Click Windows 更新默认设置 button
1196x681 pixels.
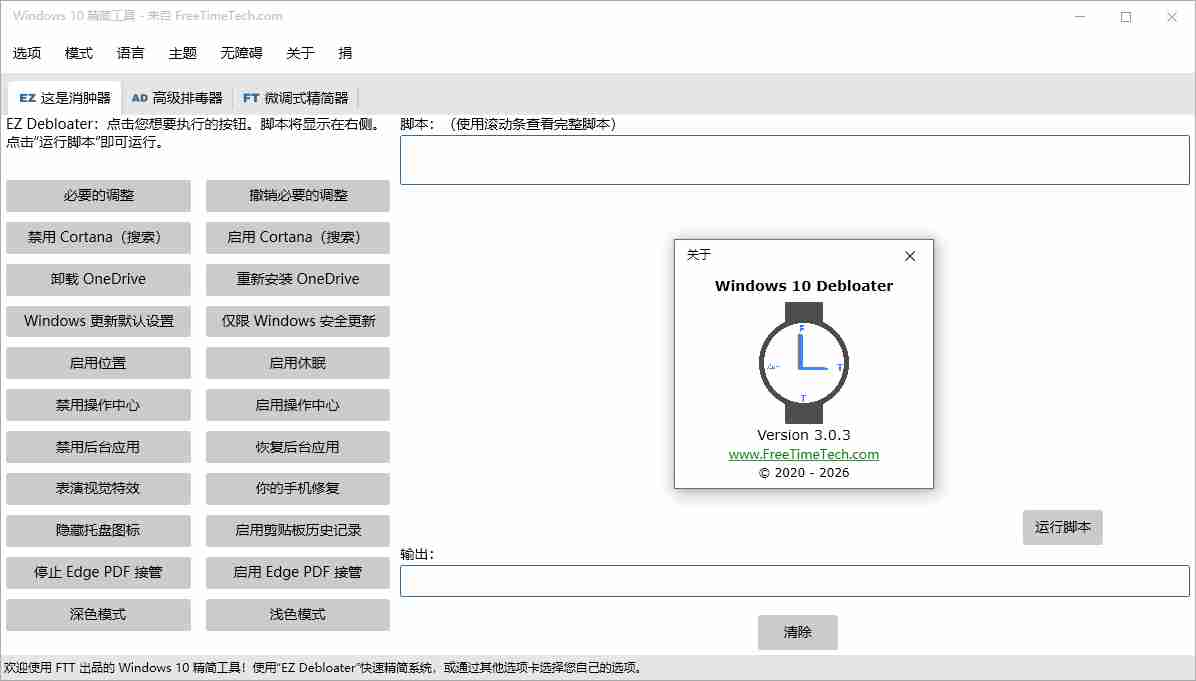pyautogui.click(x=98, y=321)
